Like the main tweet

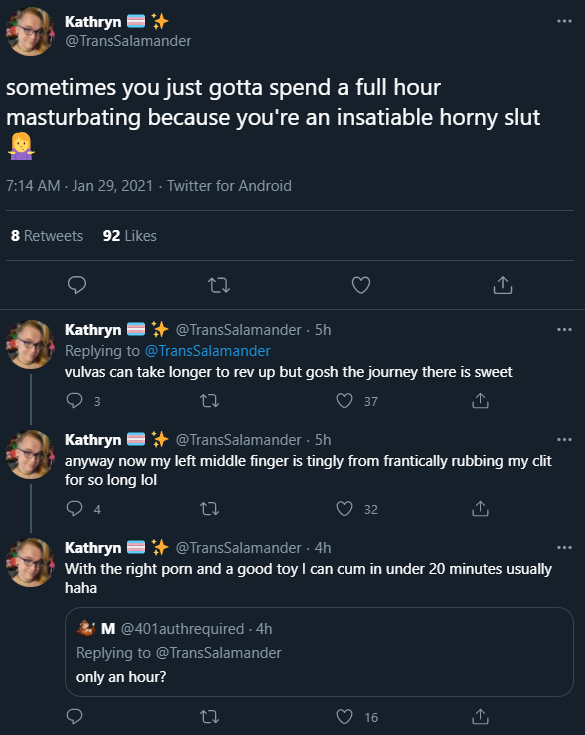click(360, 285)
